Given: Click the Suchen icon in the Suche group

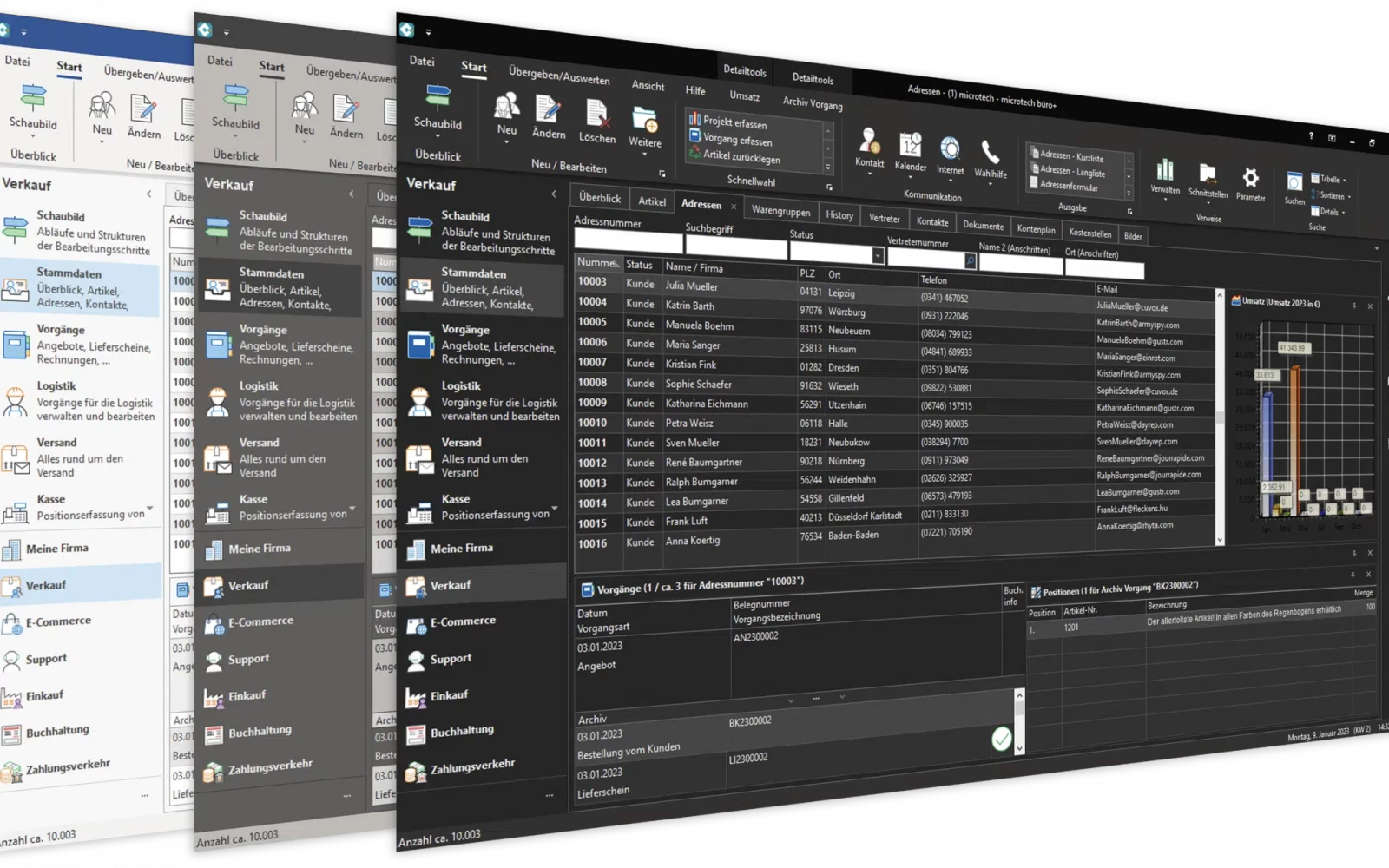Looking at the screenshot, I should click(x=1294, y=183).
